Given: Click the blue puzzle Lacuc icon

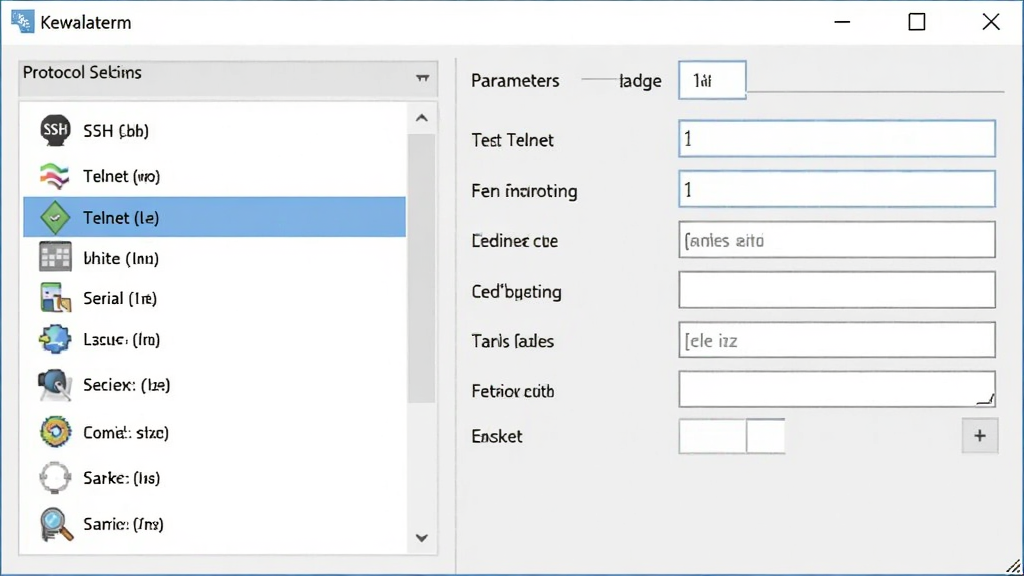Looking at the screenshot, I should coord(55,340).
